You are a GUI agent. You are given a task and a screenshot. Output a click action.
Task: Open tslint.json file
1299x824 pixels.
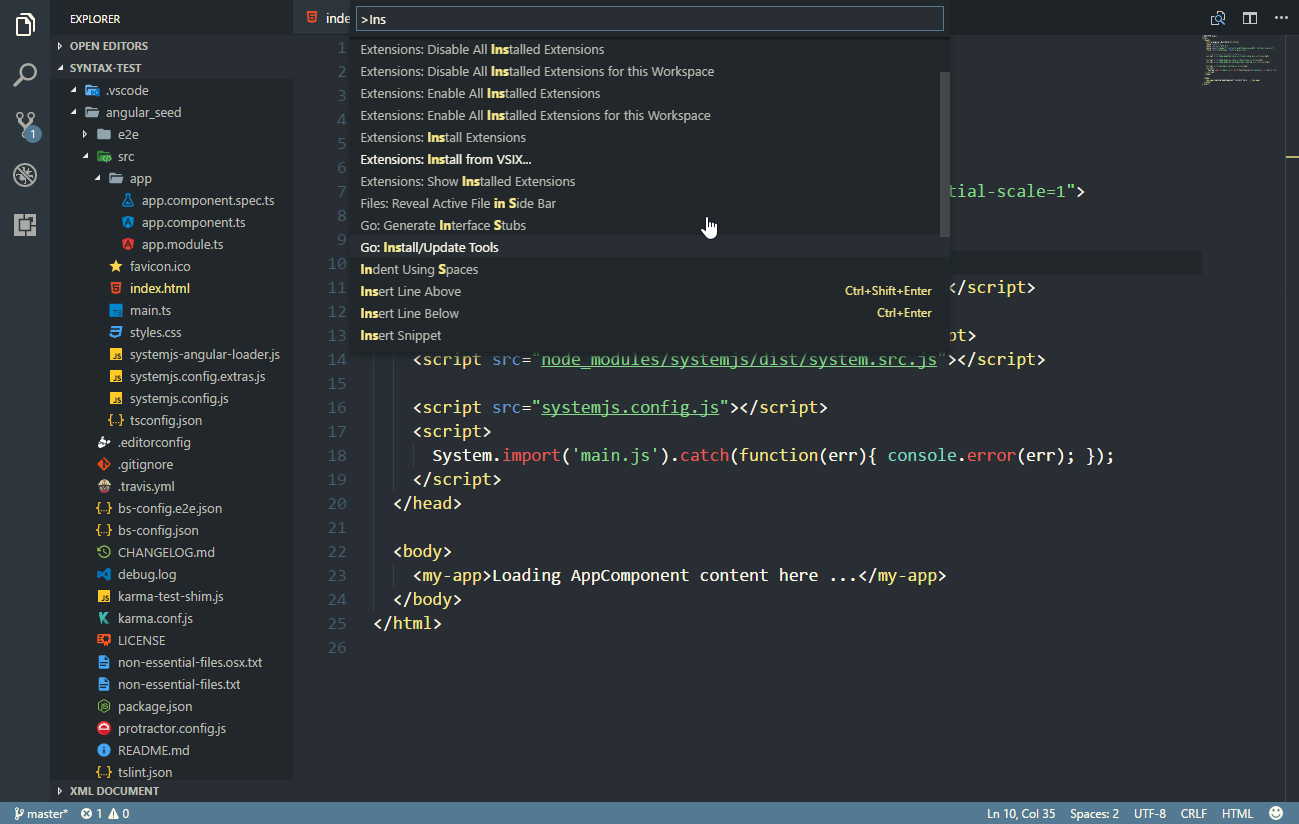145,772
